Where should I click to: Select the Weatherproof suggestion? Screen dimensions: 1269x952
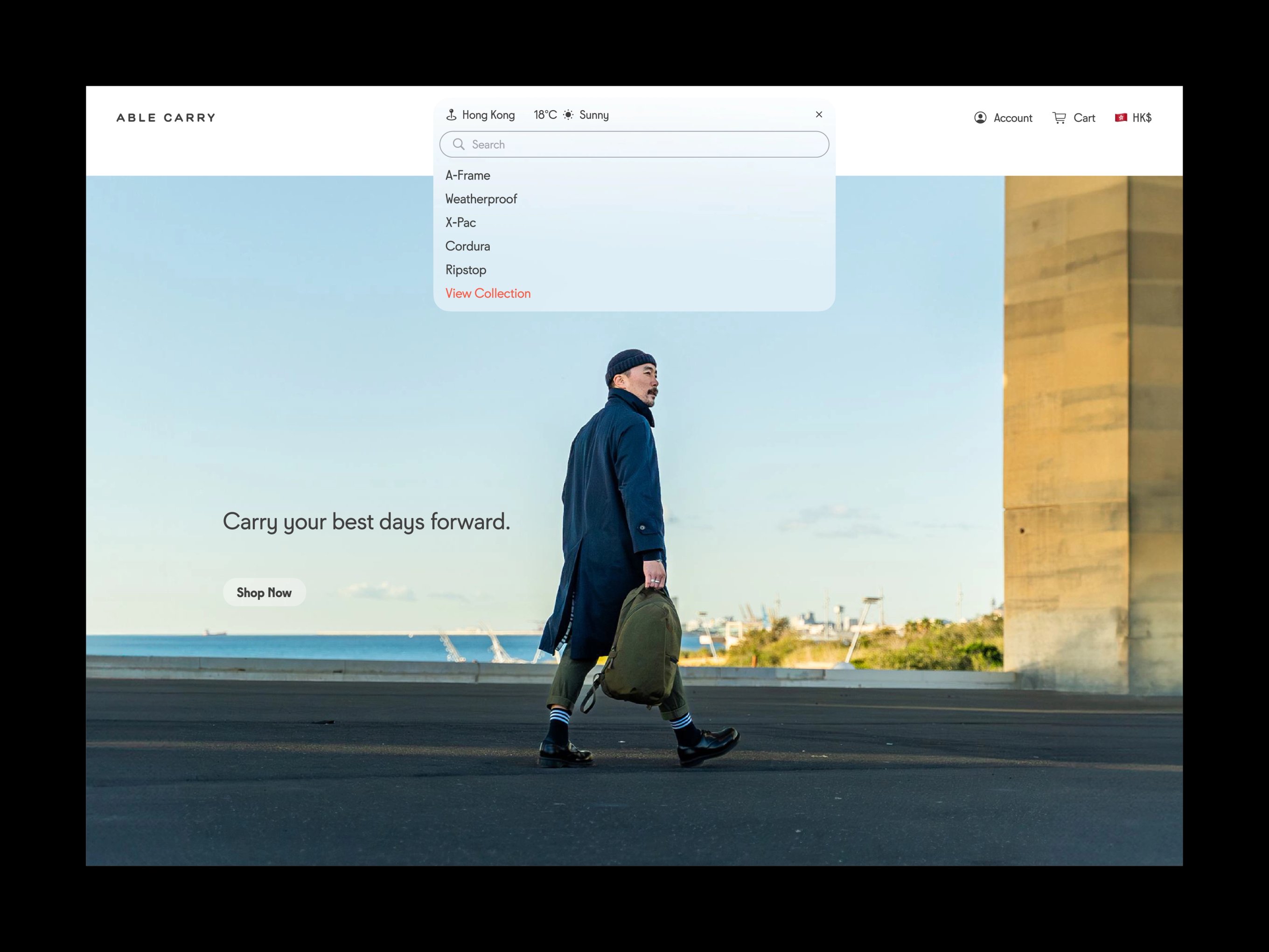(481, 199)
